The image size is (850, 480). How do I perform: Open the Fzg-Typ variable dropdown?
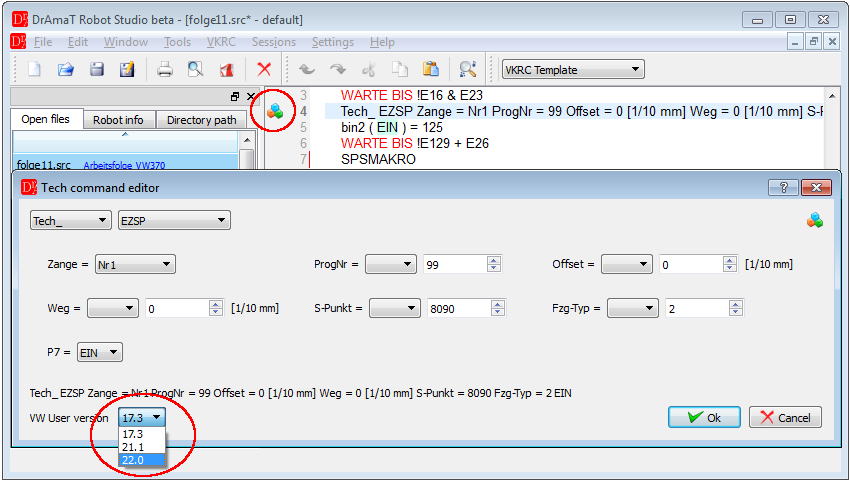(x=633, y=309)
